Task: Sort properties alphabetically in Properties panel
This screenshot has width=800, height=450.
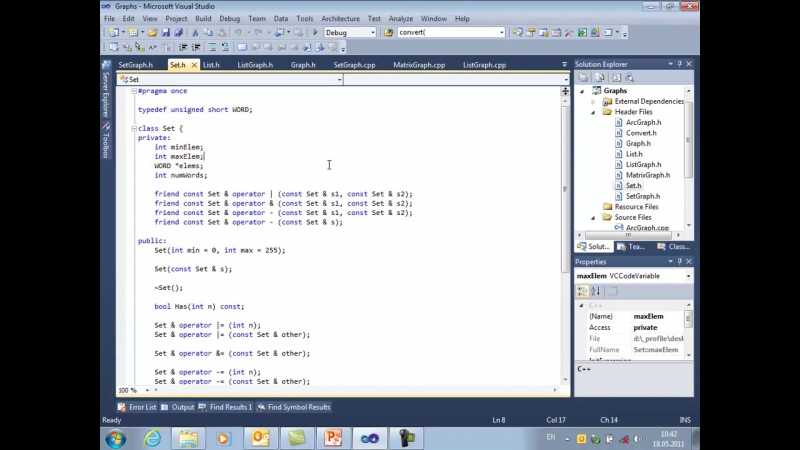Action: click(594, 291)
